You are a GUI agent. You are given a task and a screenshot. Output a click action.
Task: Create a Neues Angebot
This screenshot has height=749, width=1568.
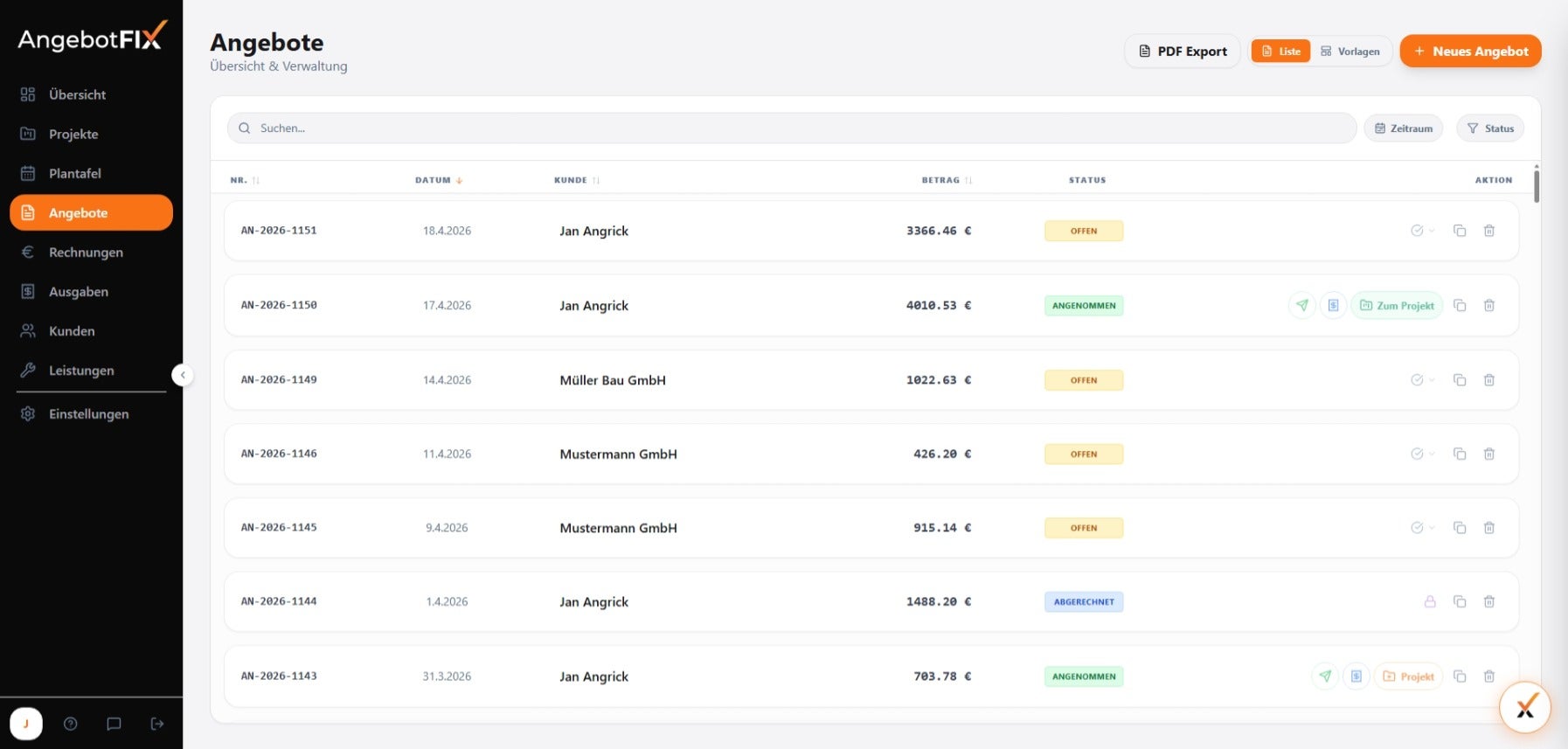[x=1470, y=51]
